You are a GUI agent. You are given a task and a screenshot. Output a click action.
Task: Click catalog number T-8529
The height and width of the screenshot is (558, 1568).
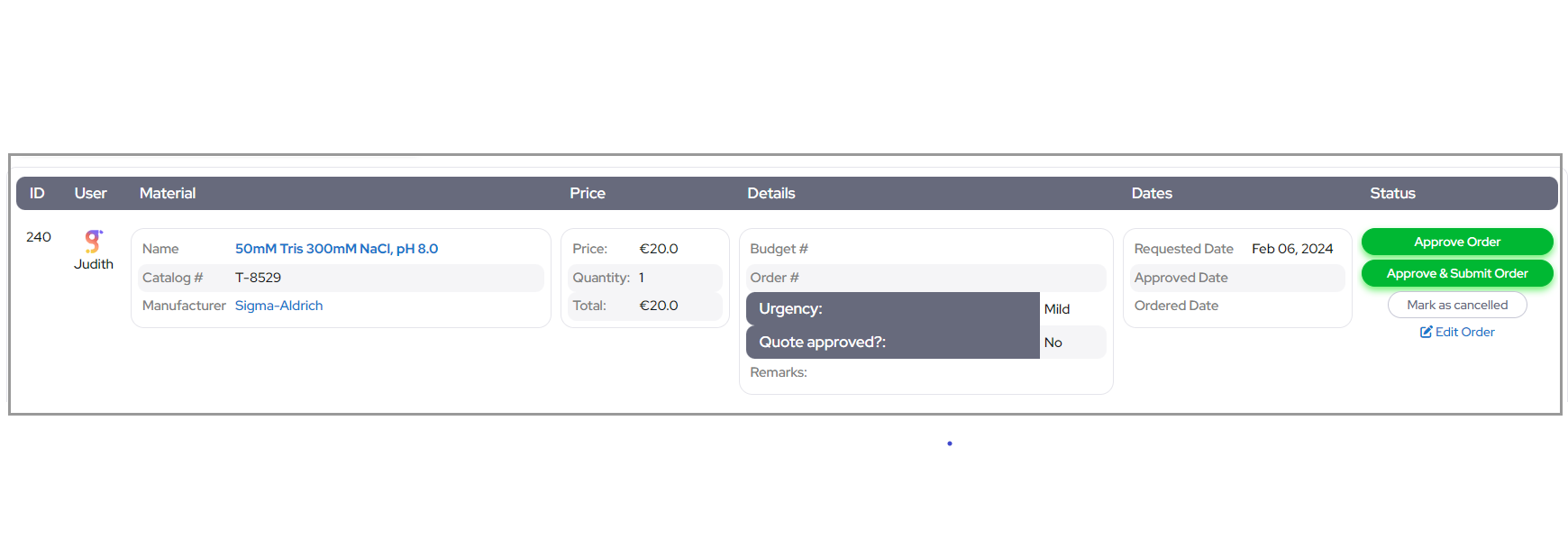[x=258, y=278]
